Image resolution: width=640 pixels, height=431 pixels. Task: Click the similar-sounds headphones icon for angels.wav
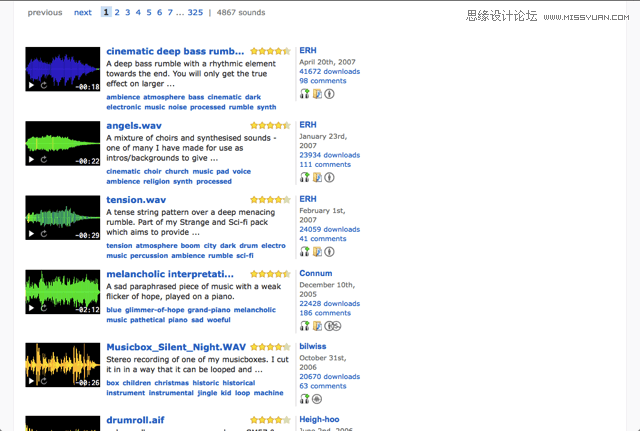[x=304, y=178]
